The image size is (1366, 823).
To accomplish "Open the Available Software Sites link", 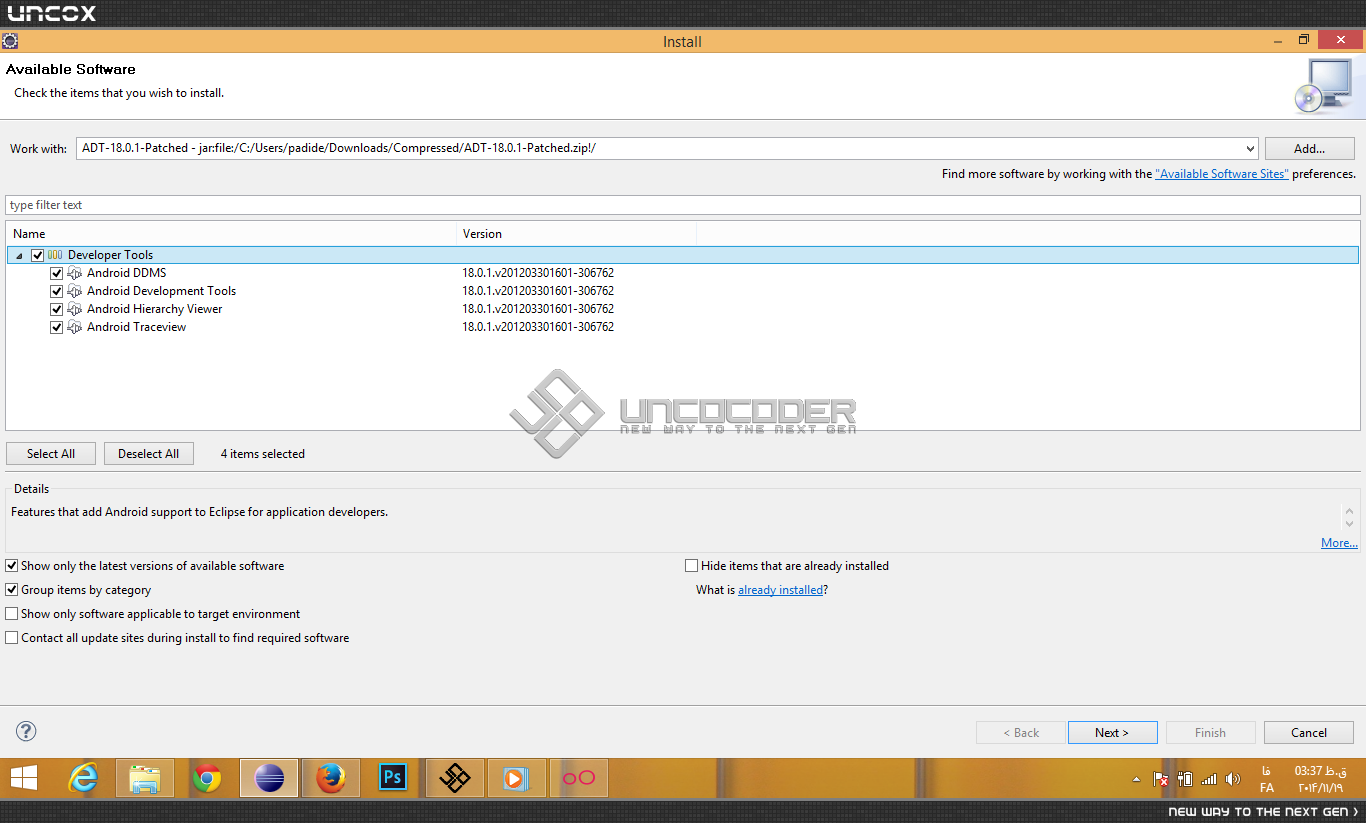I will (1222, 174).
